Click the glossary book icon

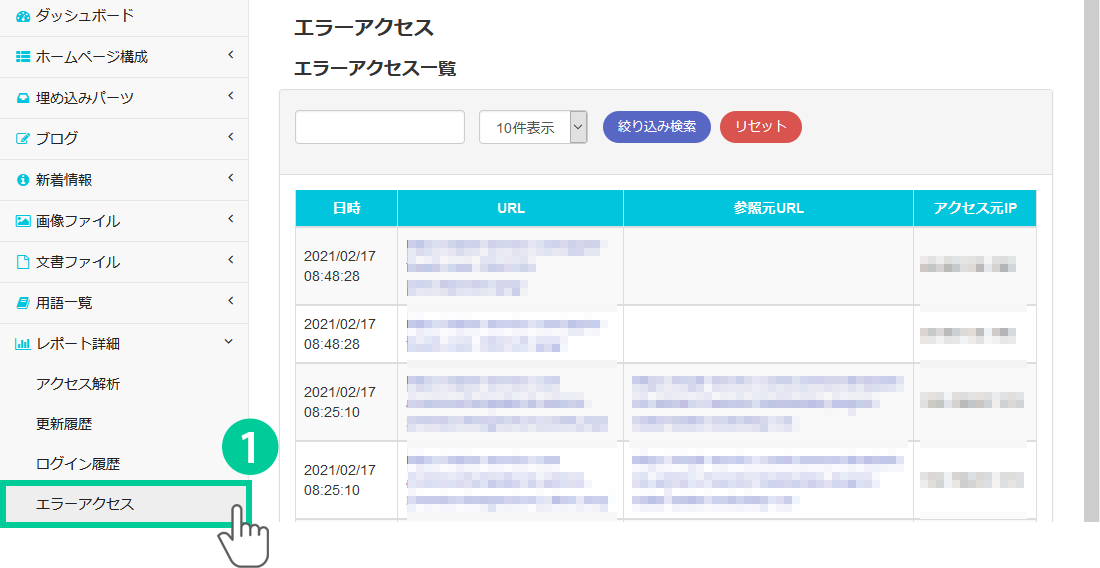23,302
